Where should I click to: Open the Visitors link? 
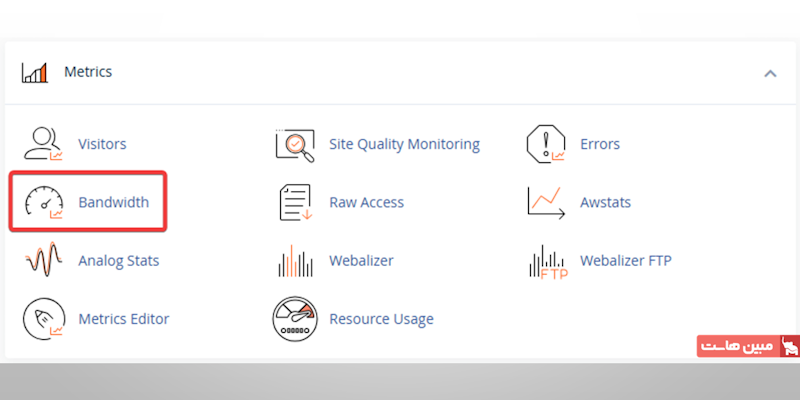click(102, 144)
